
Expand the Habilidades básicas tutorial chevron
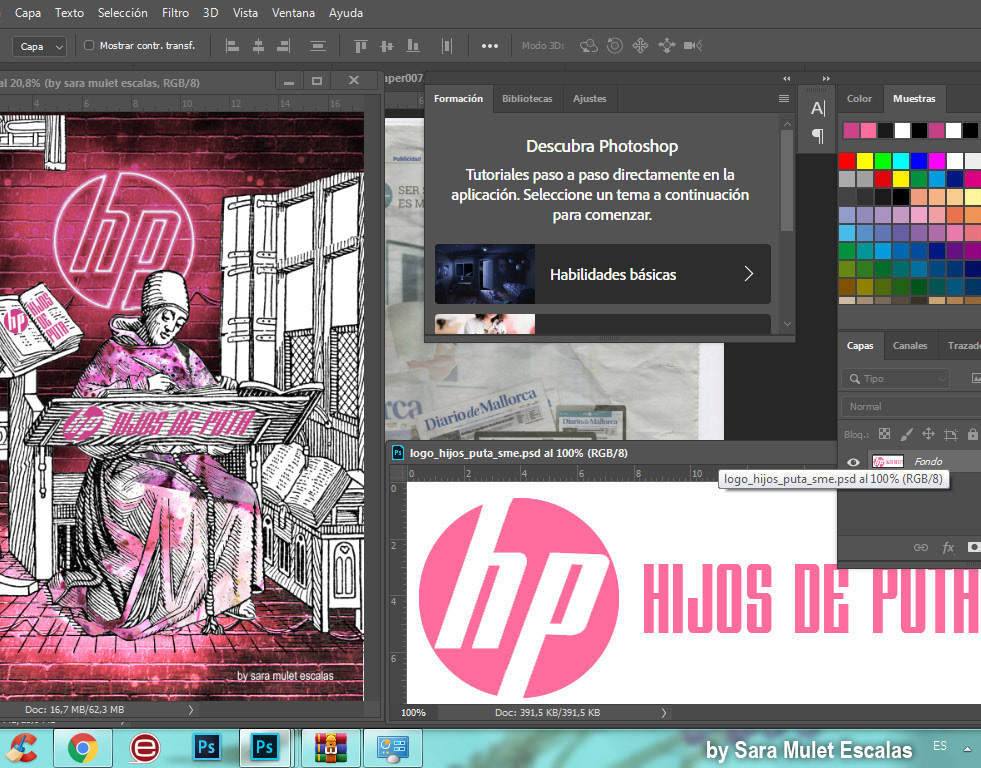pos(749,273)
